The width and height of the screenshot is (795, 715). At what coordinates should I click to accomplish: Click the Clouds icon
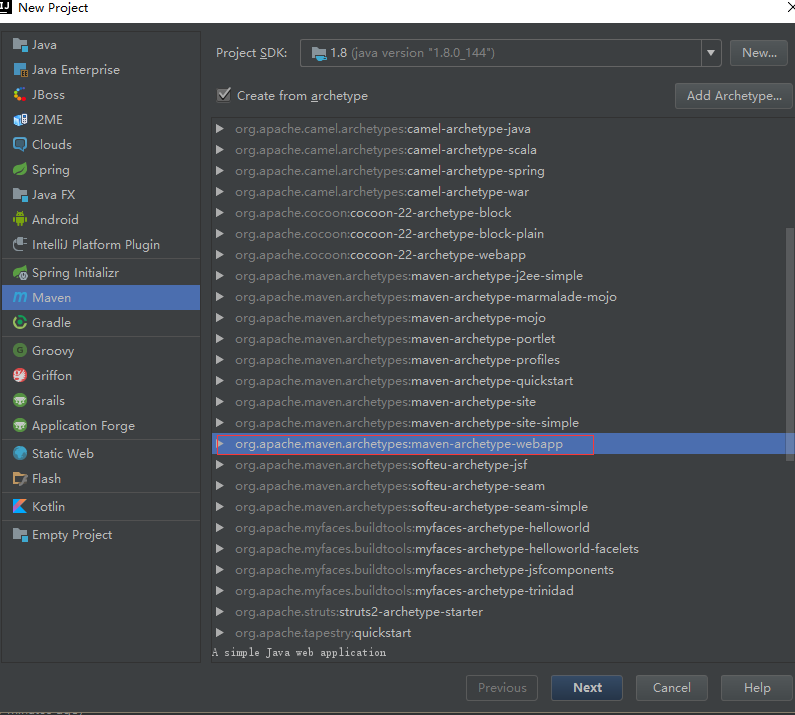coord(20,145)
